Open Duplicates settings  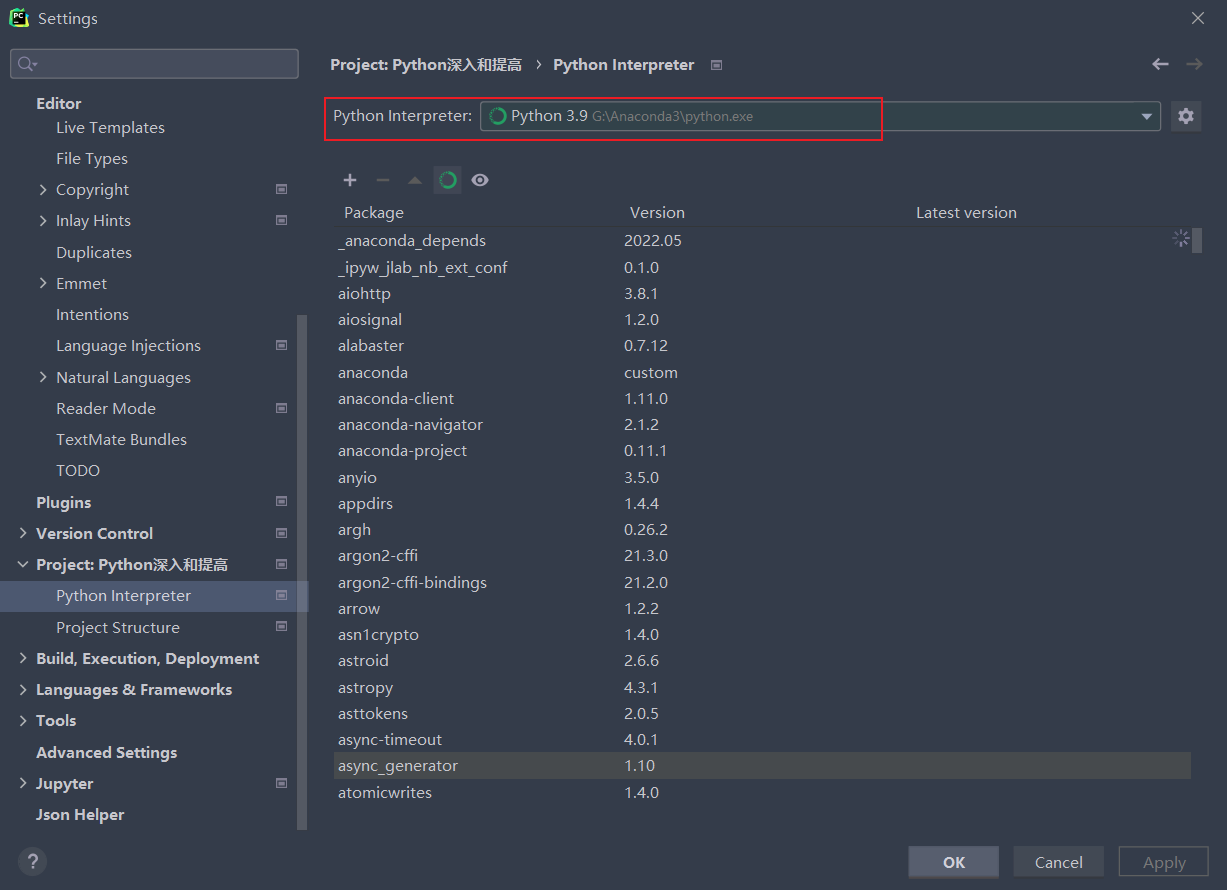click(94, 252)
